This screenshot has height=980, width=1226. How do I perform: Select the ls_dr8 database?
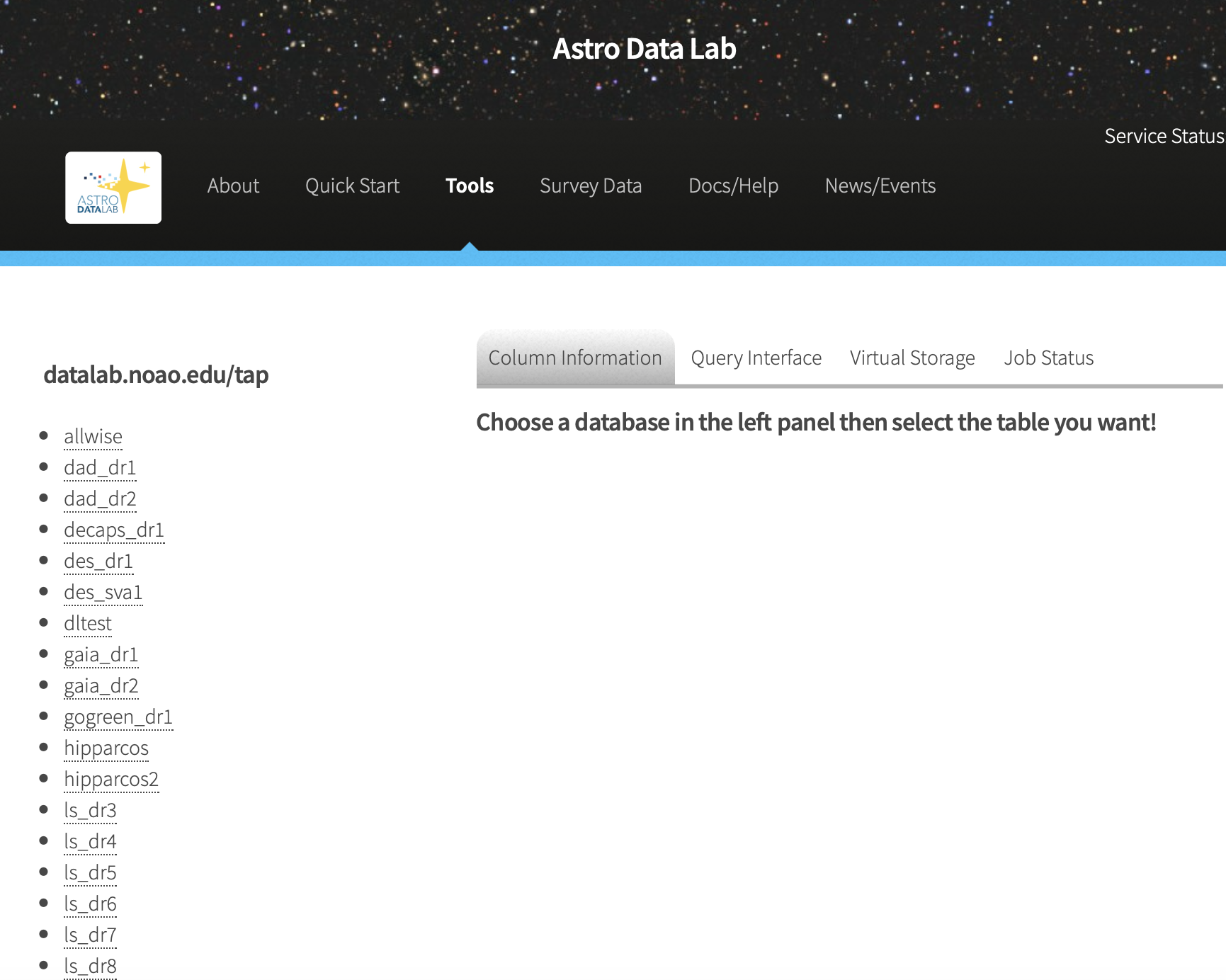click(90, 966)
